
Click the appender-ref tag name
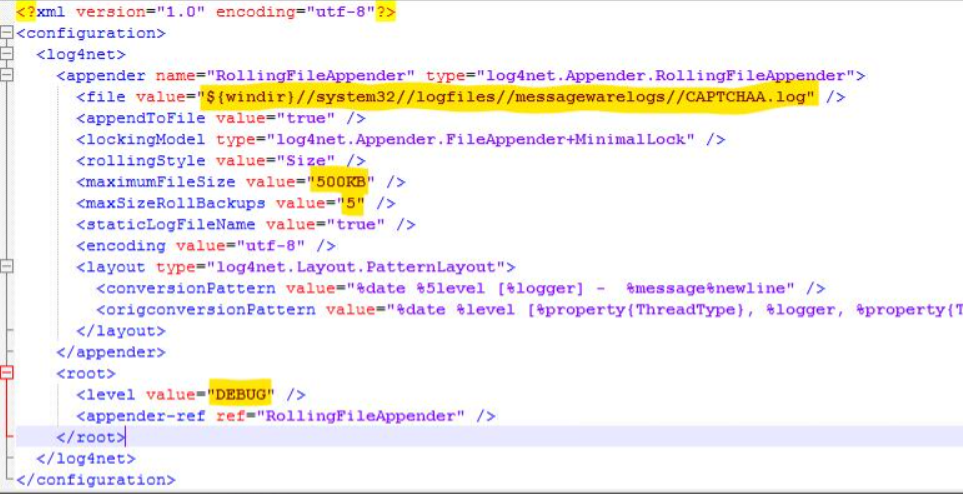pyautogui.click(x=146, y=416)
